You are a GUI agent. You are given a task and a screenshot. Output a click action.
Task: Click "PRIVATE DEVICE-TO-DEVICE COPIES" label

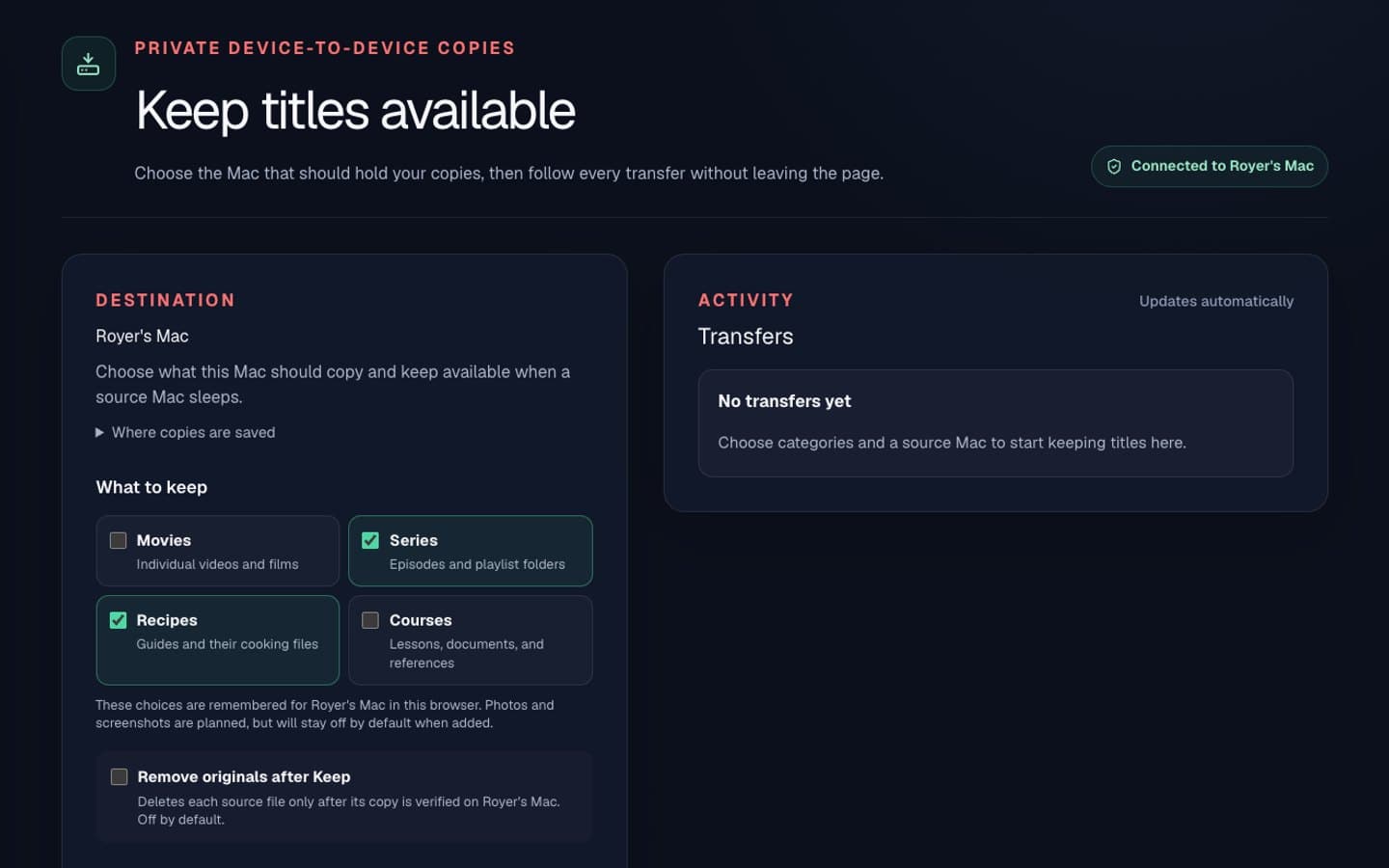click(x=325, y=48)
